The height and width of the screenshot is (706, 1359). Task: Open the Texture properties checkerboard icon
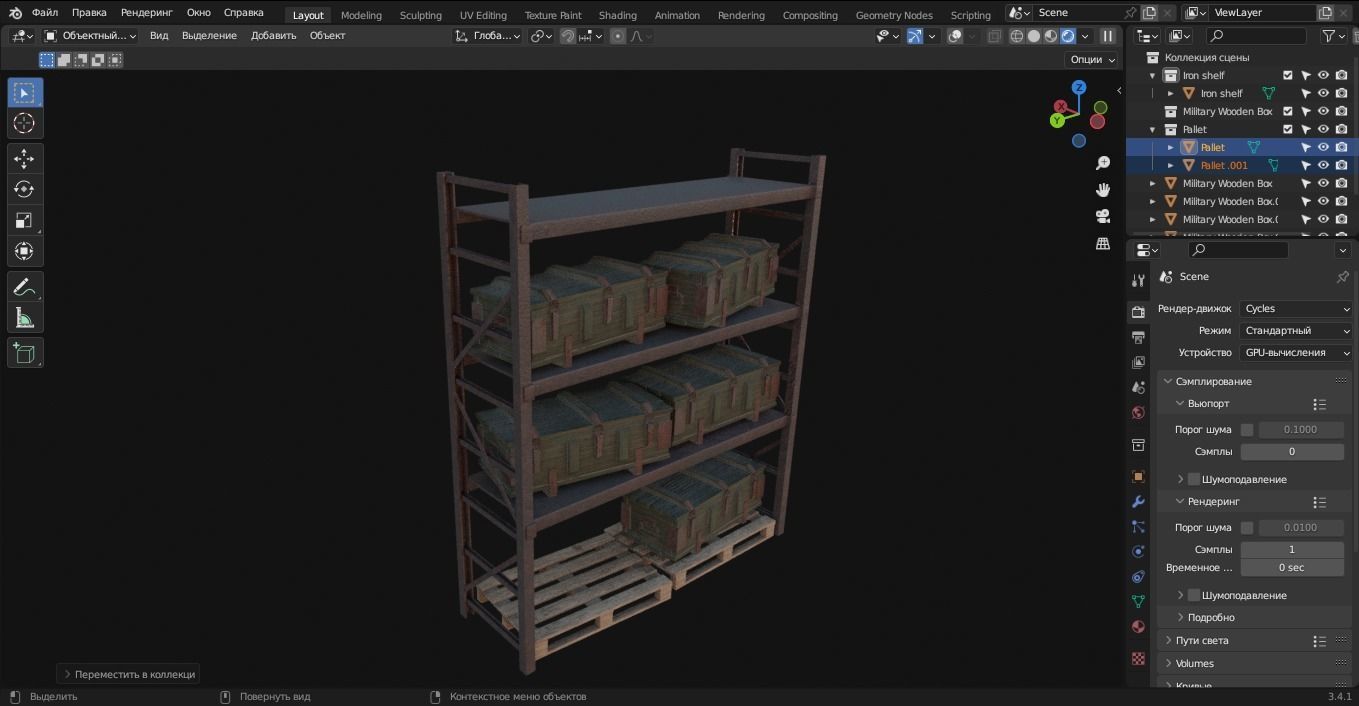(1138, 658)
